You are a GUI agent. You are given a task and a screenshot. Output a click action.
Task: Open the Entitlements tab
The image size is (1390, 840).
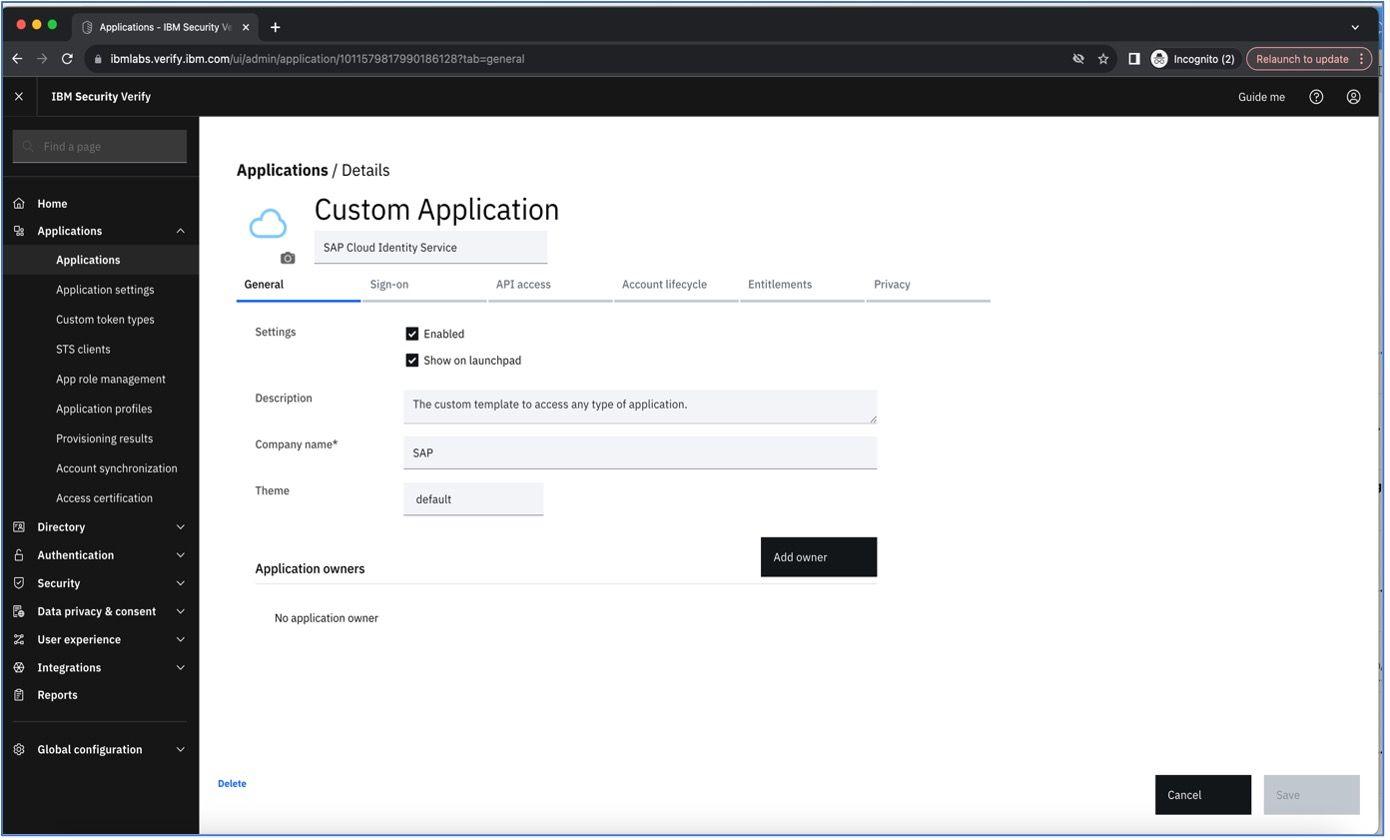coord(780,284)
